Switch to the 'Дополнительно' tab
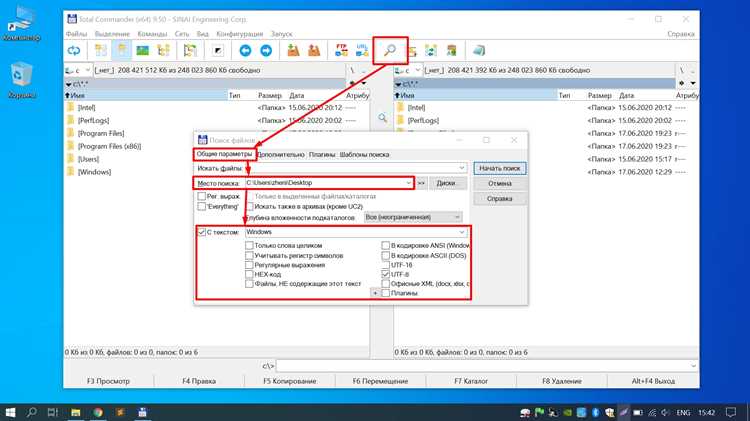 [x=281, y=155]
